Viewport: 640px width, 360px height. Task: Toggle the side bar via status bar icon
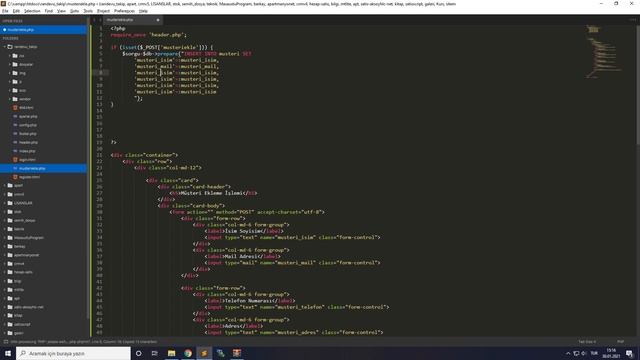click(5, 342)
